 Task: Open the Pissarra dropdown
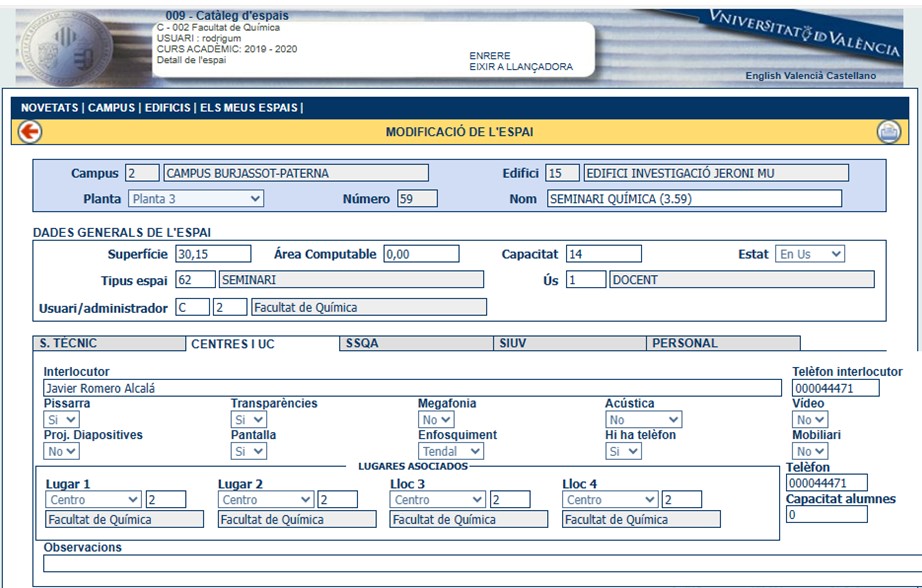(61, 419)
